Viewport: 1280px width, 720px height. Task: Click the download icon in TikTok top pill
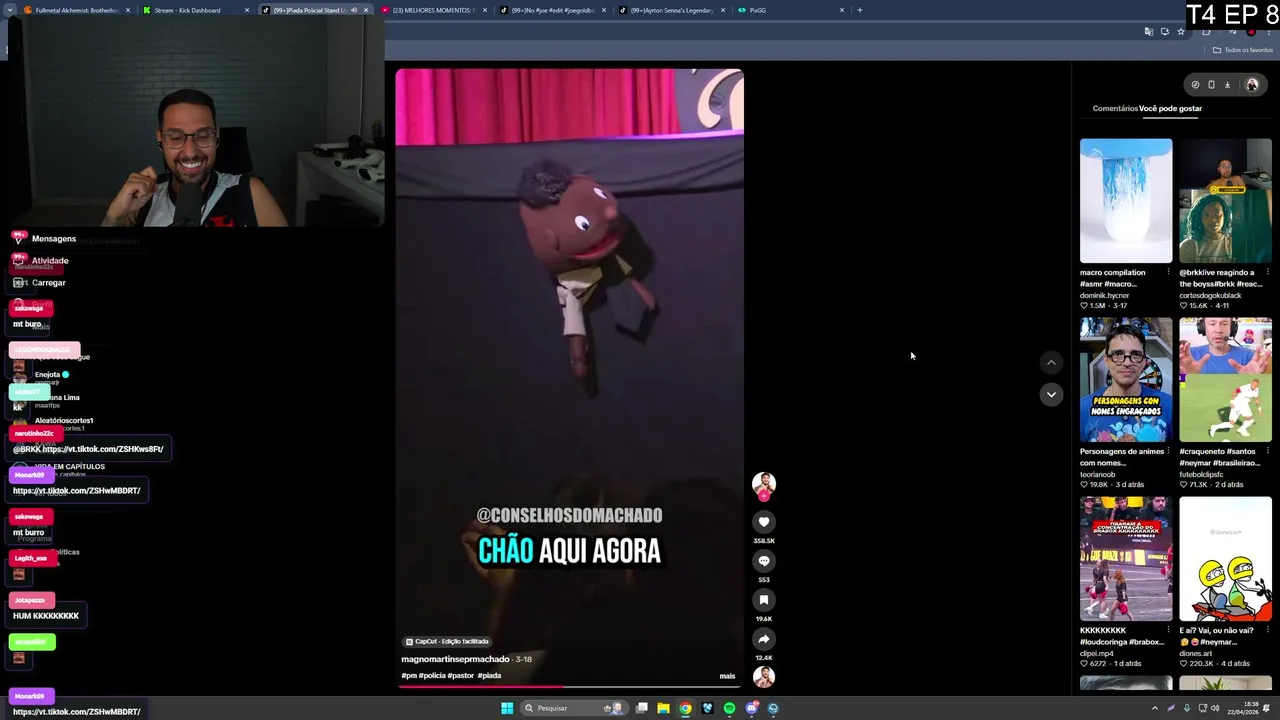(x=1227, y=85)
